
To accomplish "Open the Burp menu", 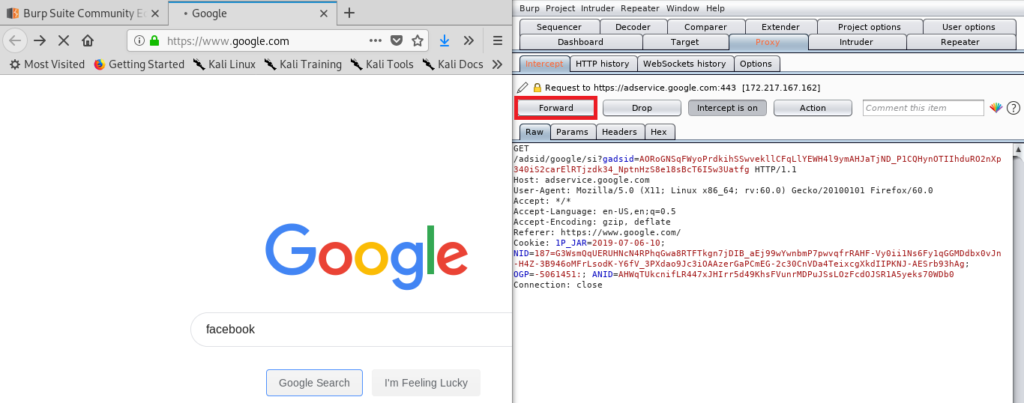I will [529, 8].
